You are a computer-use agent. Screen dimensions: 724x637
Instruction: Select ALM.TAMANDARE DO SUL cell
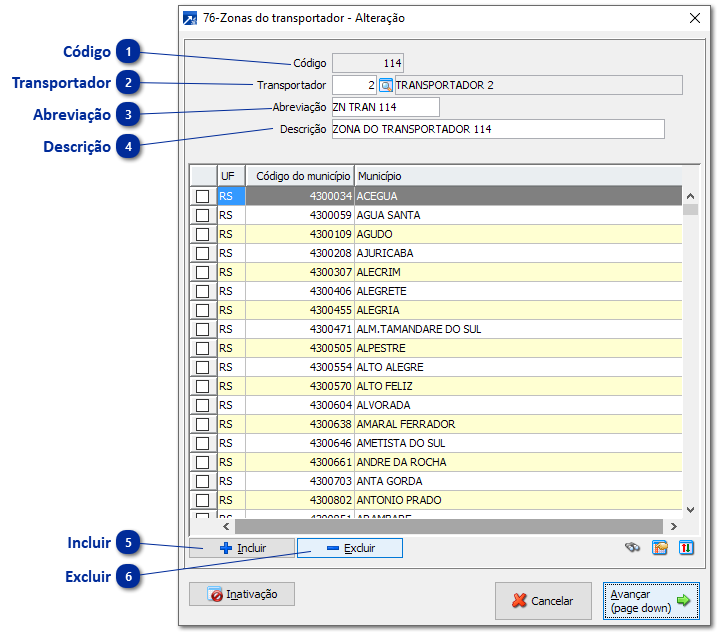[x=518, y=329]
